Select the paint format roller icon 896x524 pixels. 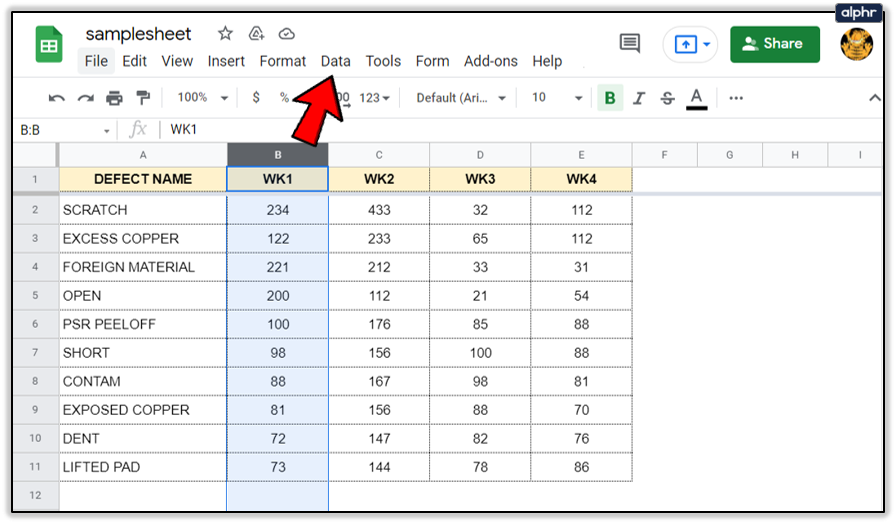(x=143, y=98)
